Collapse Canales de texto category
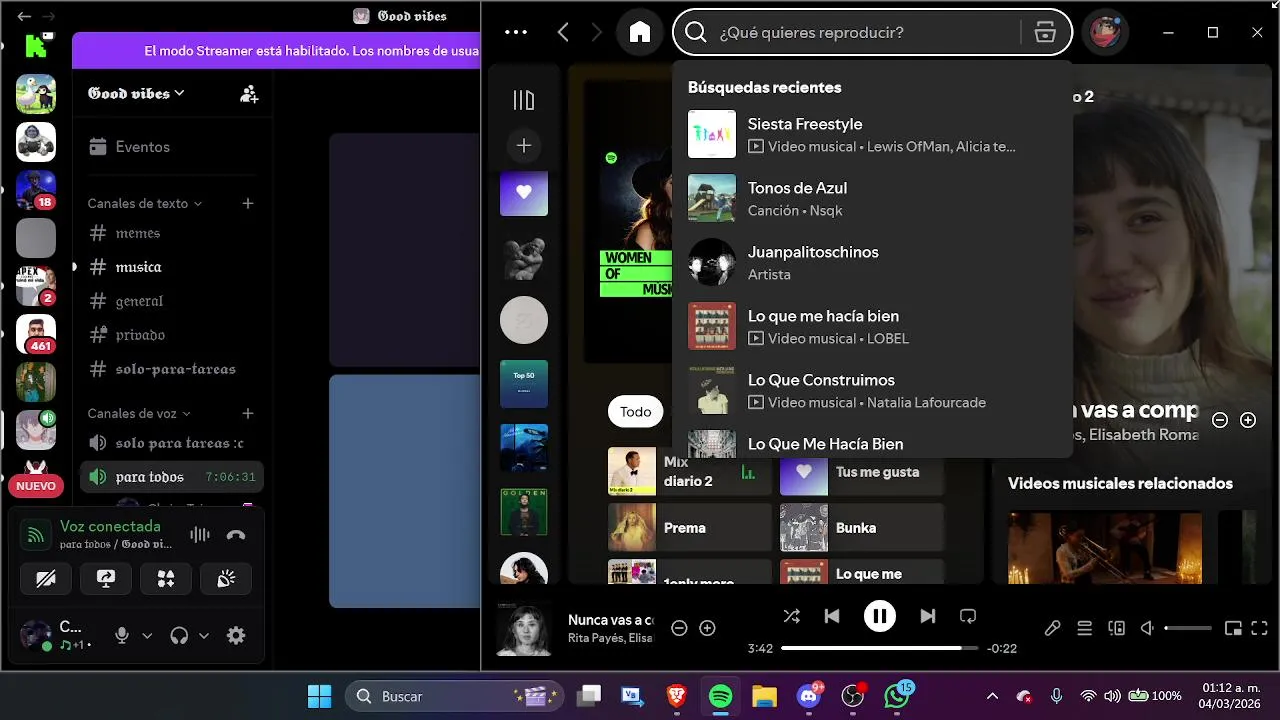Screen dimensions: 1280x720 click(x=145, y=203)
